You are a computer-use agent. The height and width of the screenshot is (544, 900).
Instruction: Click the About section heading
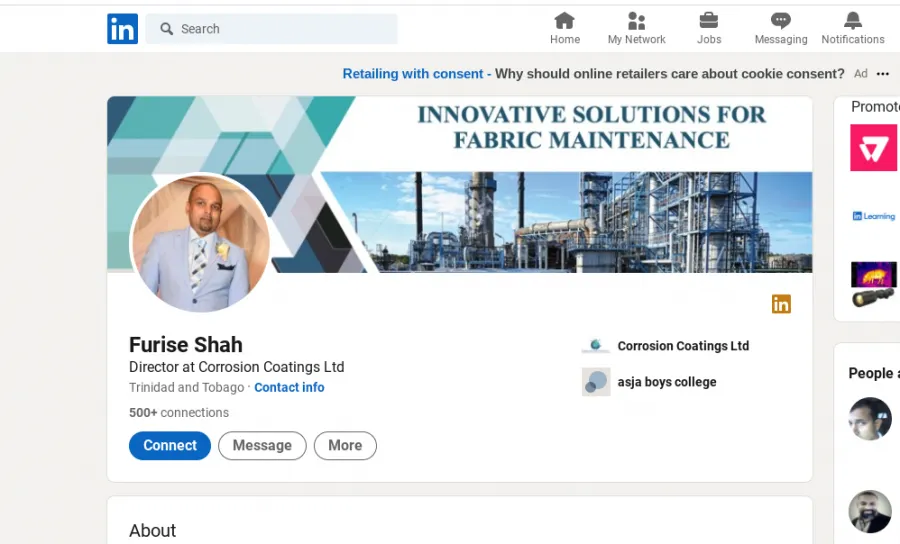point(153,530)
